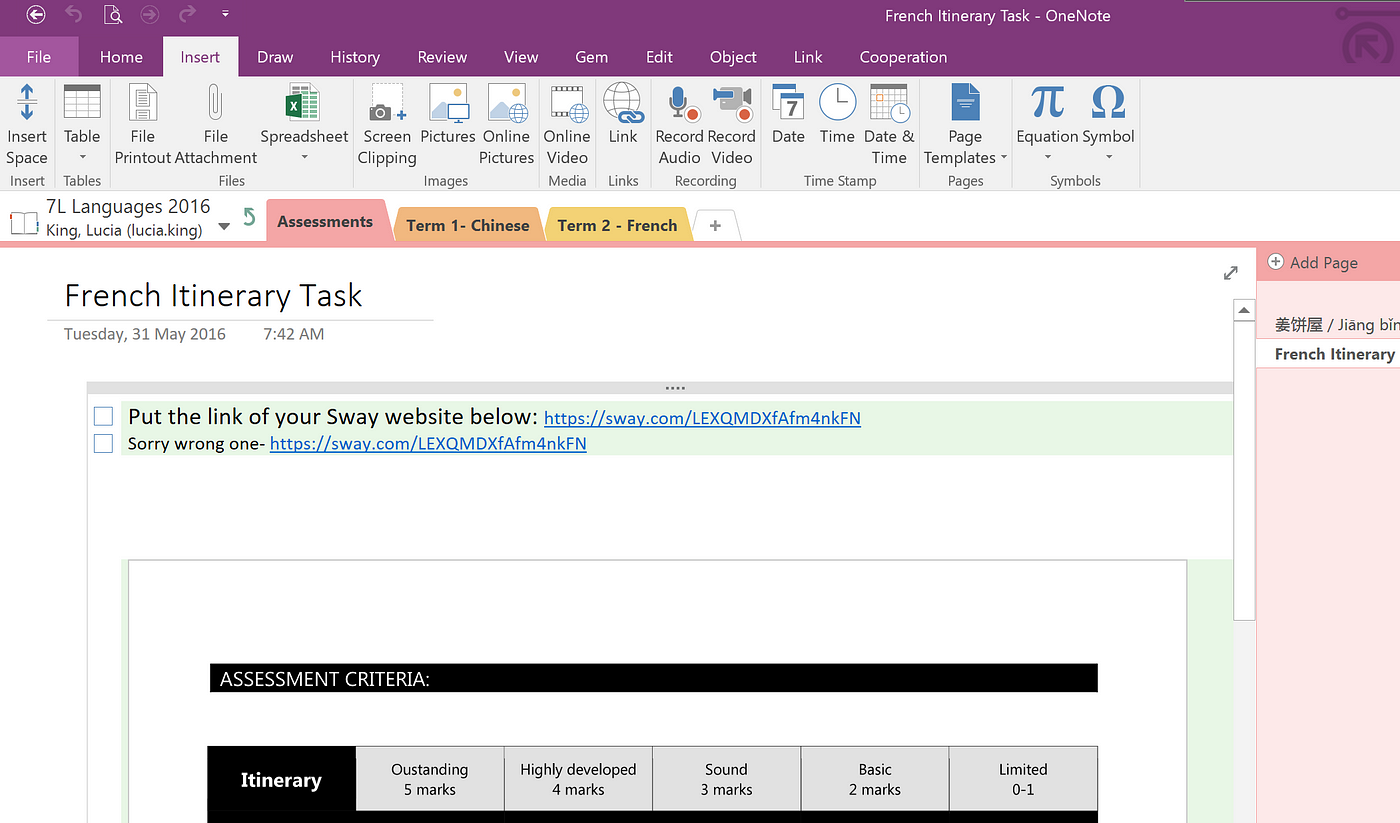Expand the Page Templates dropdown arrow
Viewport: 1400px width, 823px height.
click(x=1003, y=158)
